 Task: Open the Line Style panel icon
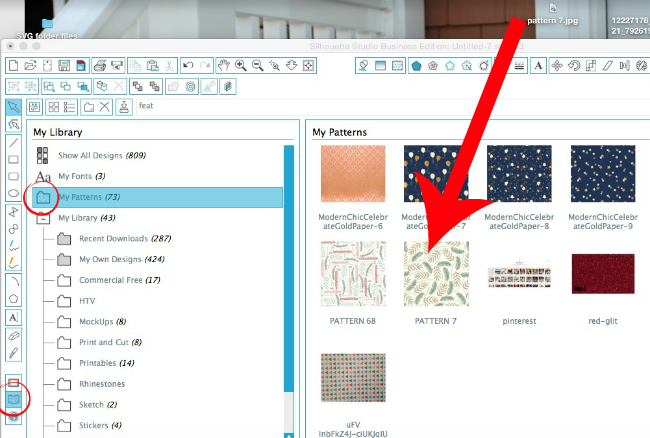click(519, 65)
